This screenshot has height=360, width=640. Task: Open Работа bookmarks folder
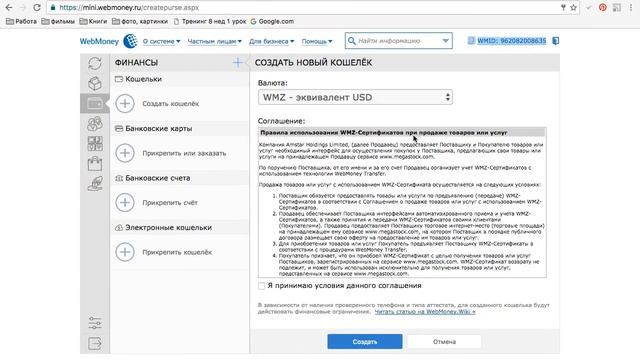point(22,21)
